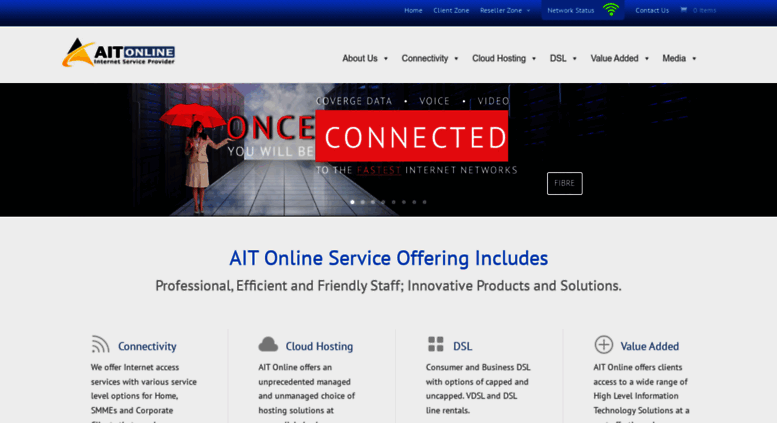Screen dimensions: 777x423
Task: Expand the Connectivity nav dropdown arrow
Action: (x=456, y=58)
